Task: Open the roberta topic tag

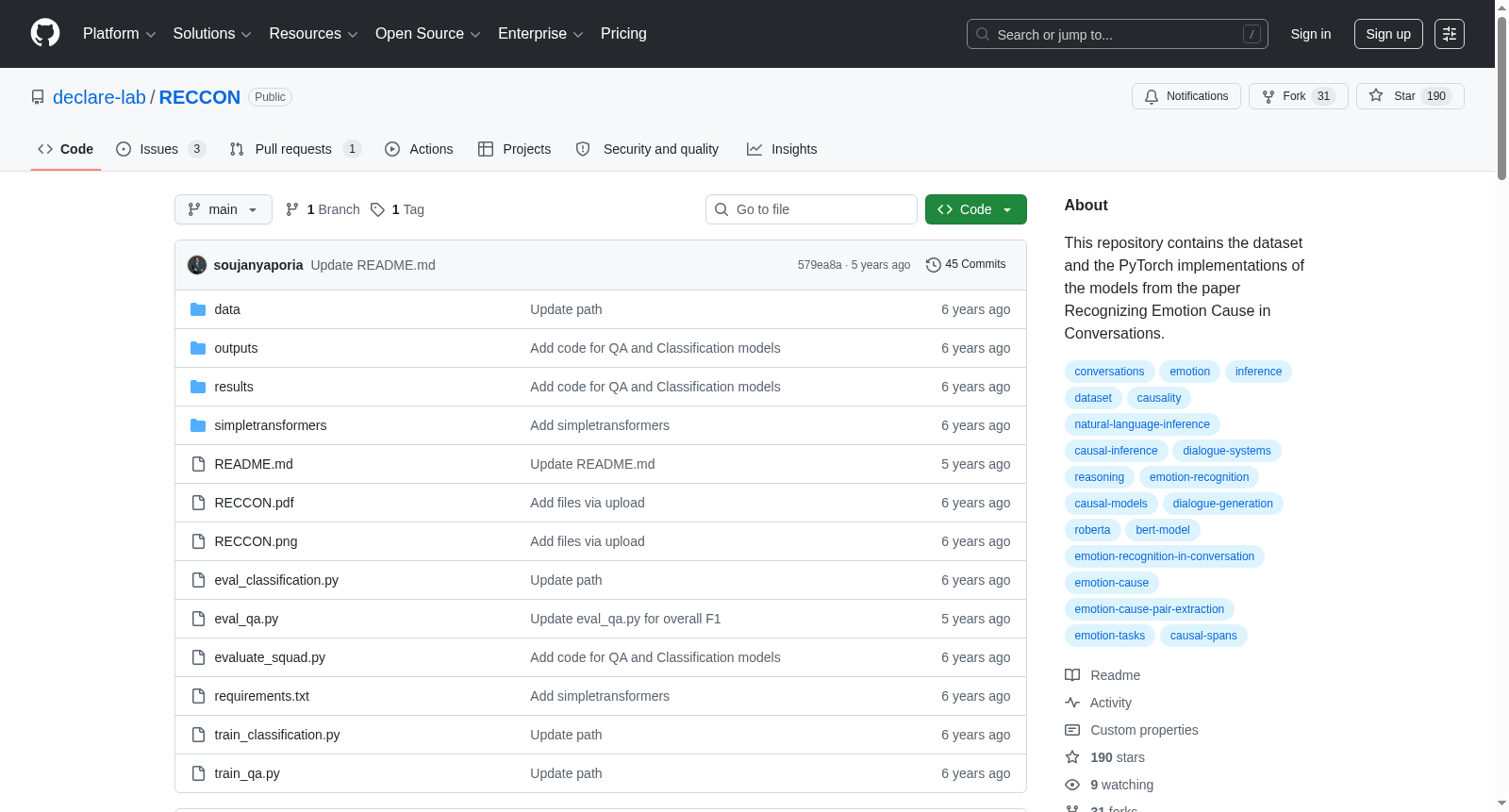Action: click(x=1092, y=530)
